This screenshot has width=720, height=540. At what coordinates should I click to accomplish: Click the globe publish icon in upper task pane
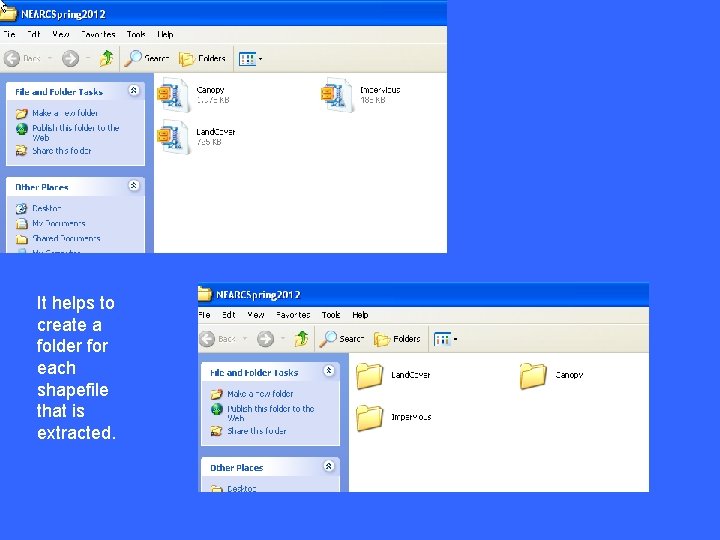[x=22, y=129]
